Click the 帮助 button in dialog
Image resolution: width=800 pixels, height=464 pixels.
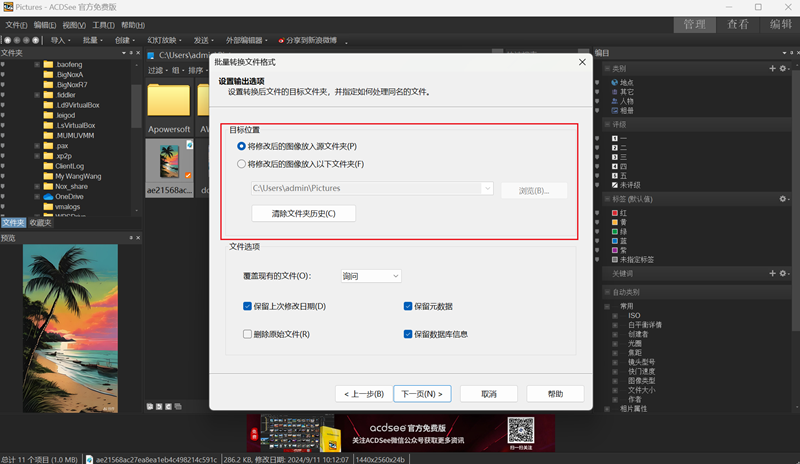(555, 394)
